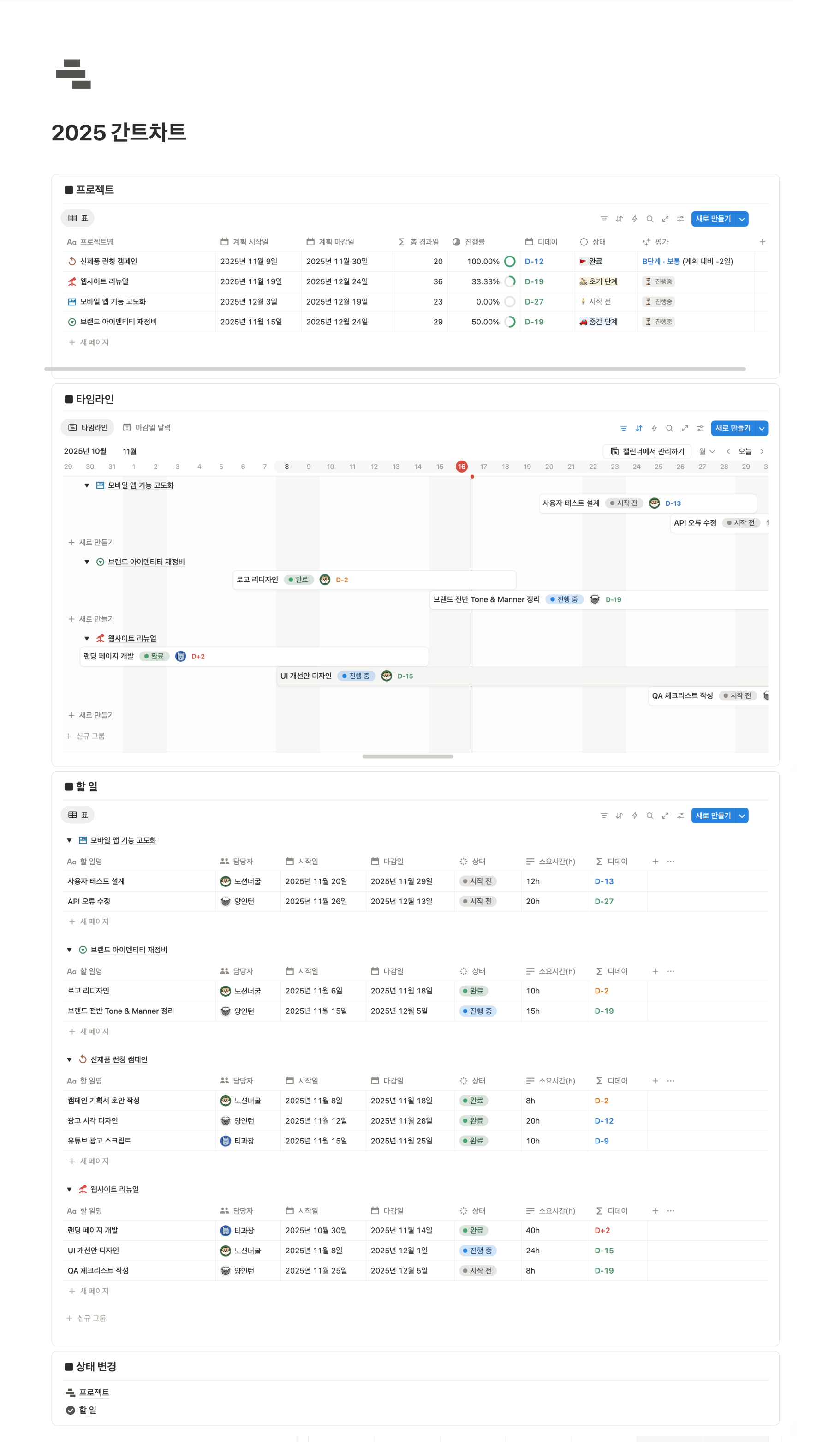This screenshot has height=1442, width=840.
Task: Click progress ring for 웹사이트 리뉴얼 project
Action: pos(510,281)
